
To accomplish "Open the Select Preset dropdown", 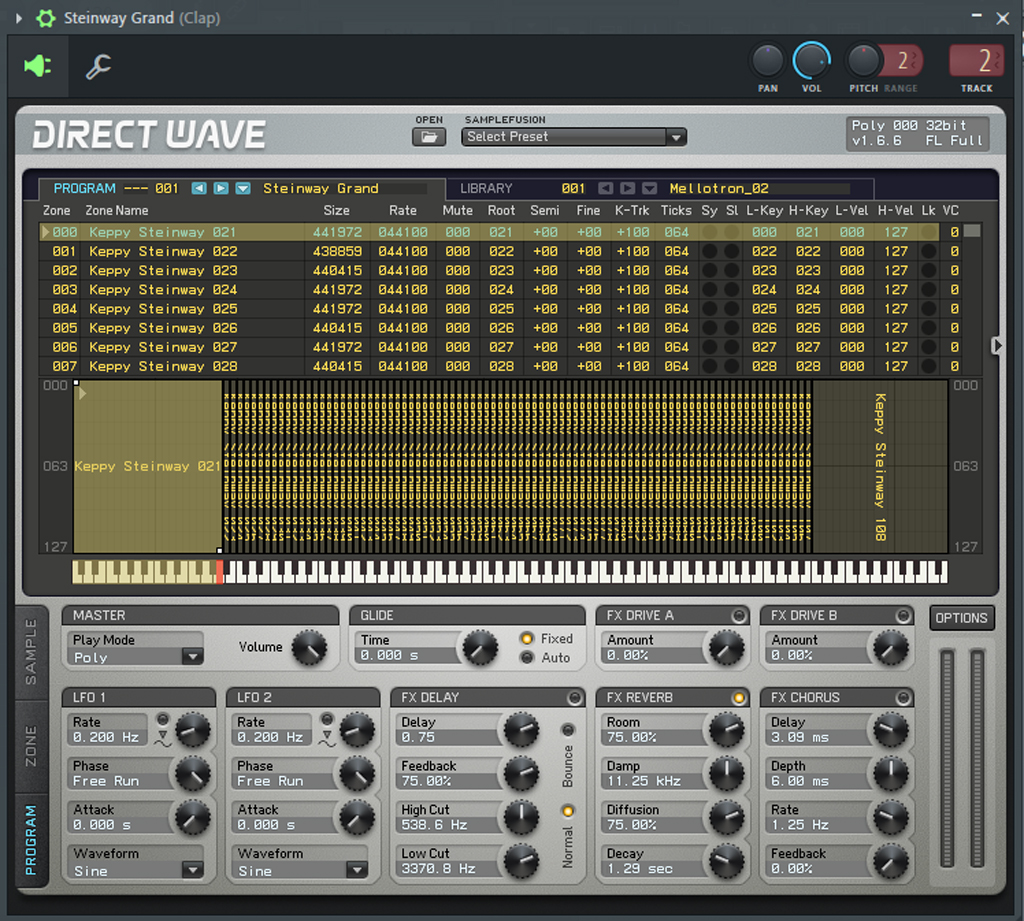I will [x=573, y=137].
